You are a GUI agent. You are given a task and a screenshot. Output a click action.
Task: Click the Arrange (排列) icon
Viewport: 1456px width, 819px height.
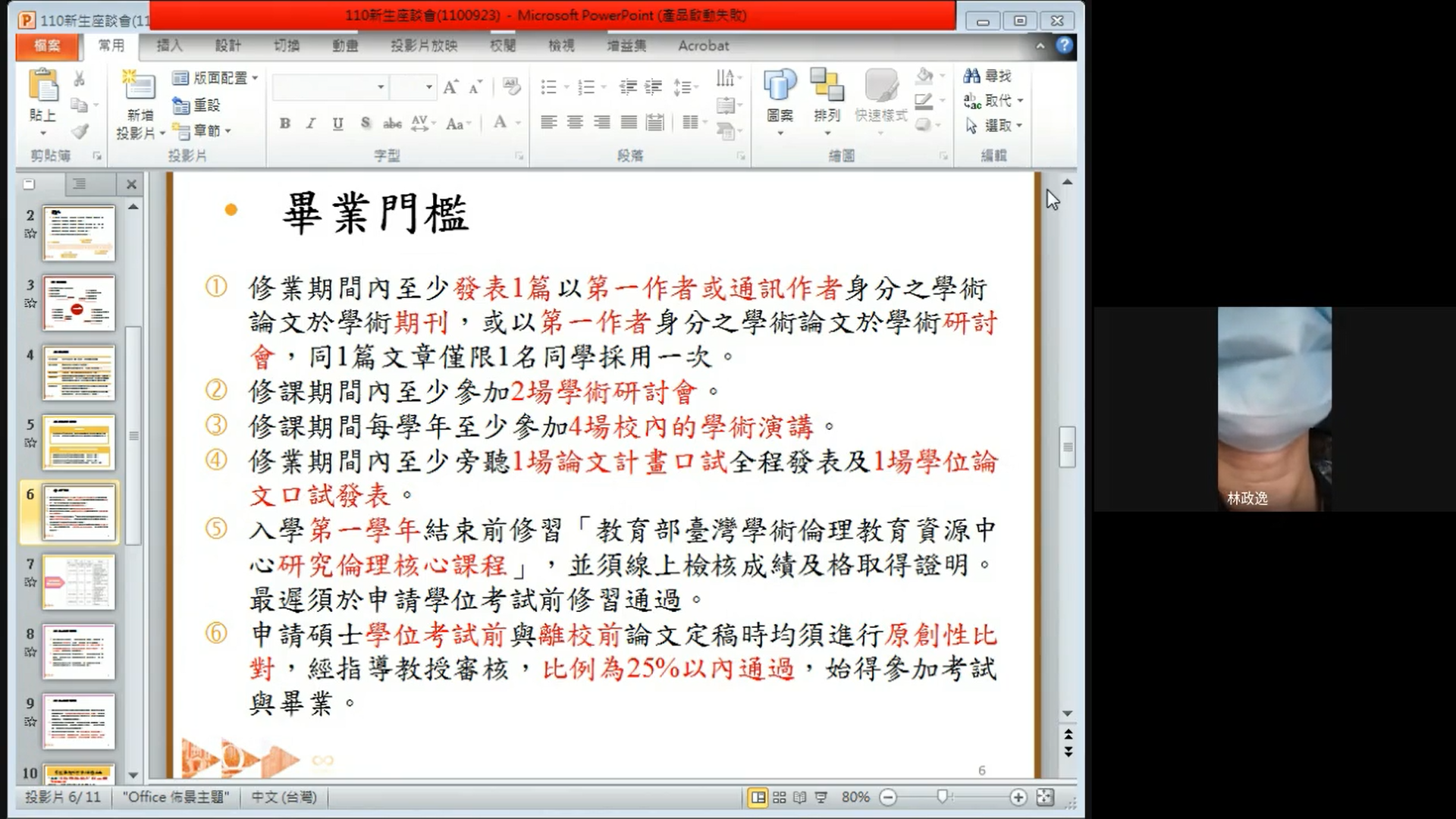point(827,86)
